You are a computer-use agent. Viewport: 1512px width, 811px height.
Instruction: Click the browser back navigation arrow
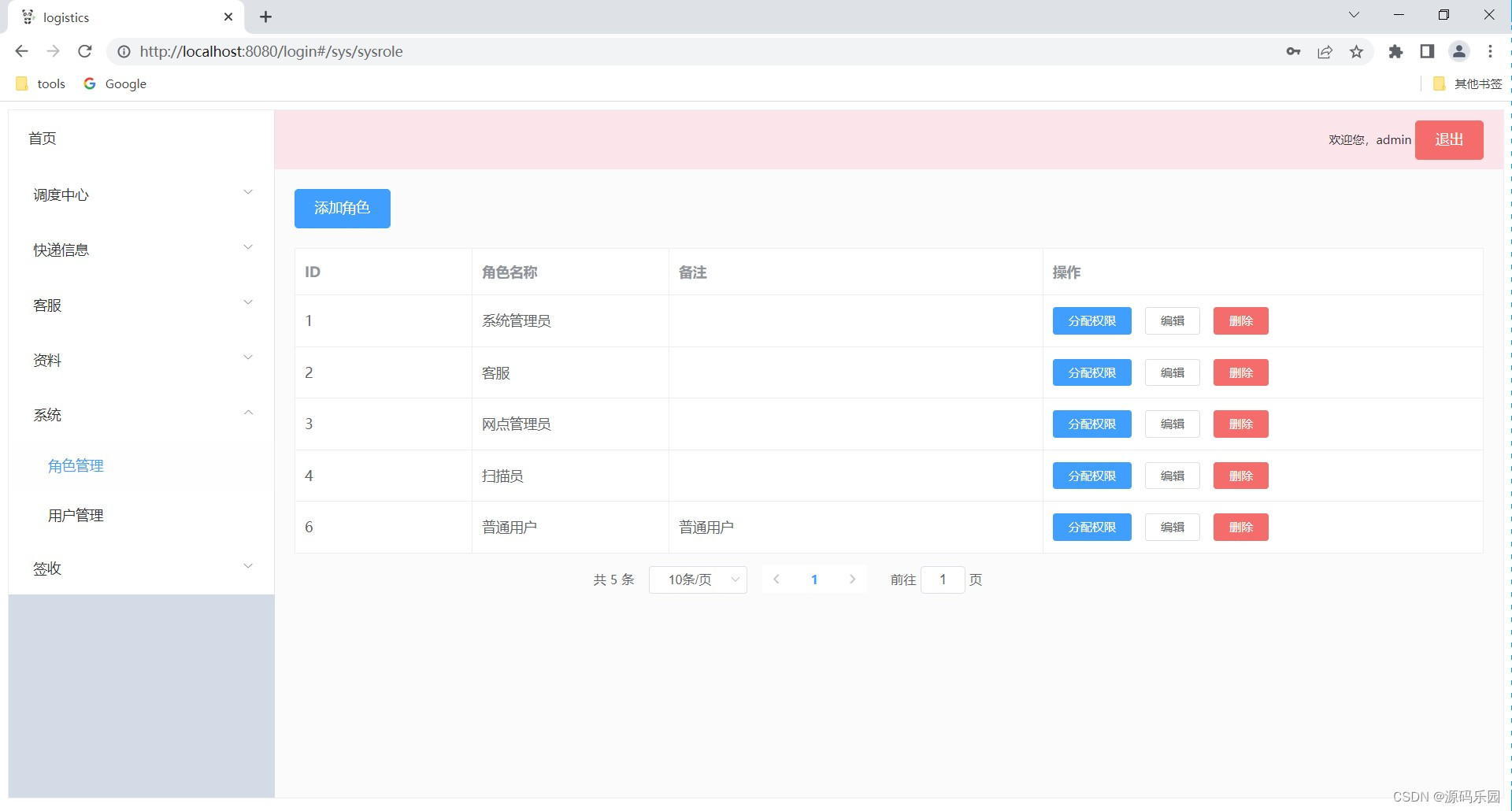(x=20, y=51)
